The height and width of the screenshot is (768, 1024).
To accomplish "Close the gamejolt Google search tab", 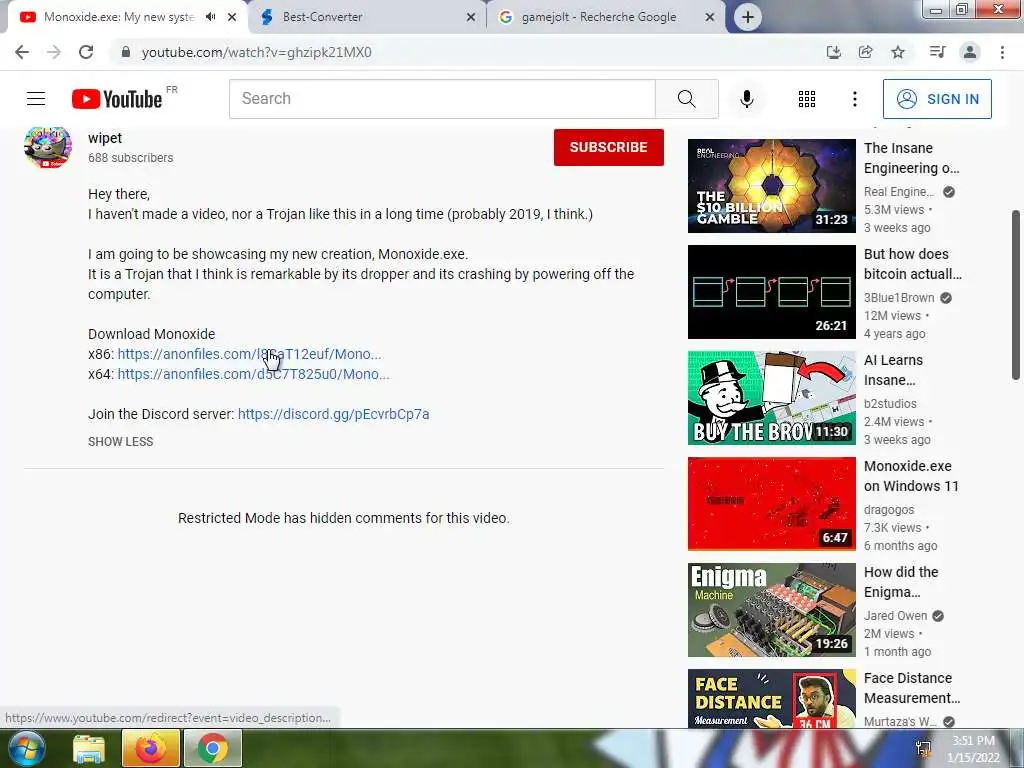I will (x=710, y=17).
